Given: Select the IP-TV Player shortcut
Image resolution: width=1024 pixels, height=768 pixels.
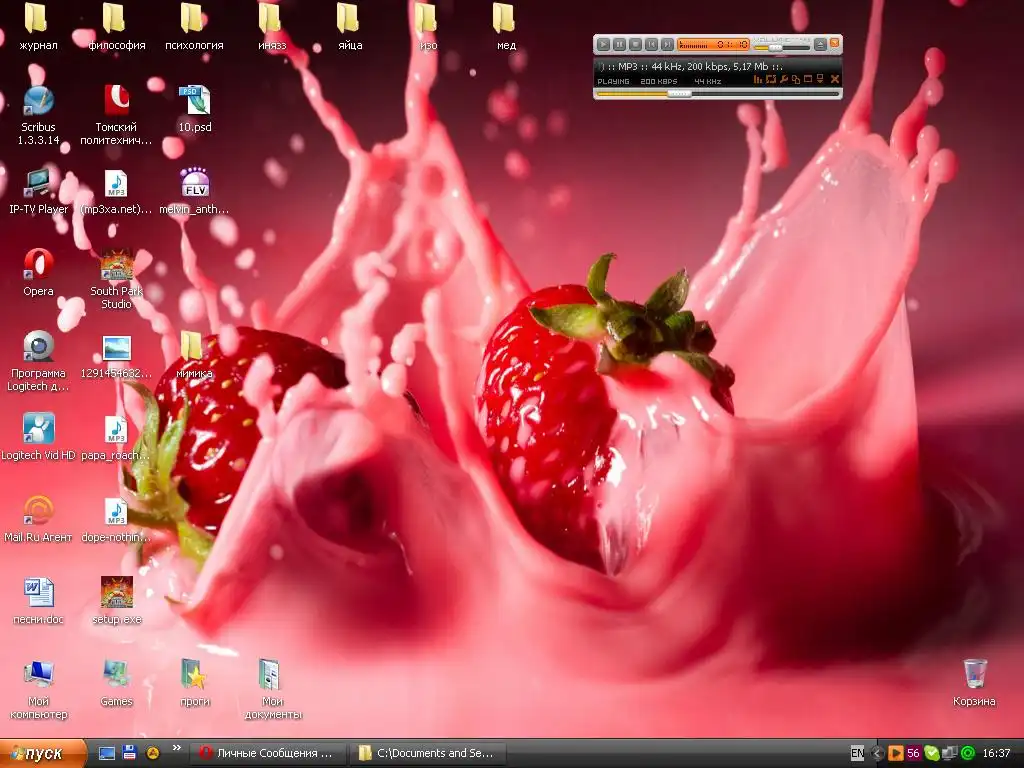Looking at the screenshot, I should [39, 183].
